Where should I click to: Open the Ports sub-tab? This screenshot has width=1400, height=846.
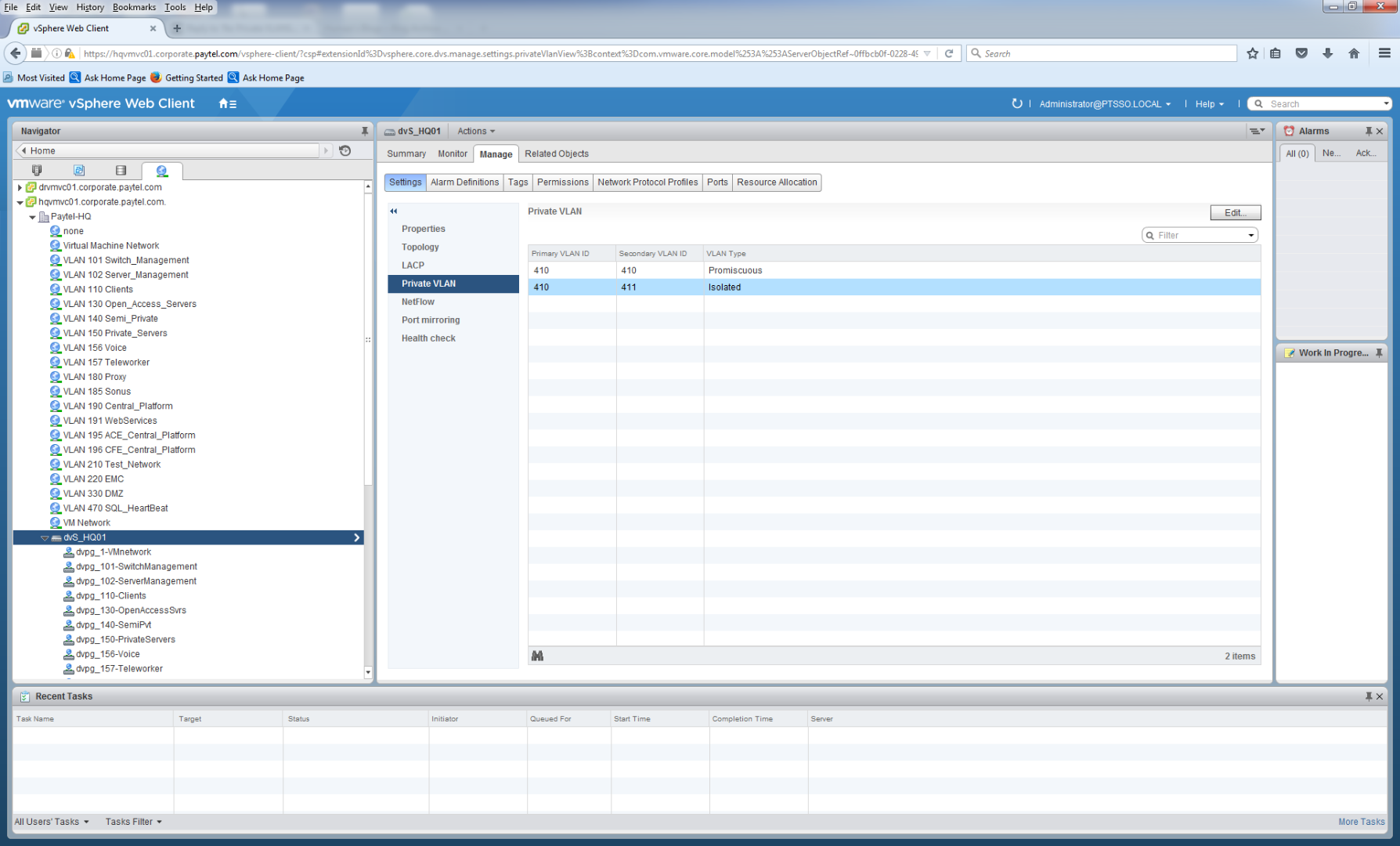pos(717,183)
